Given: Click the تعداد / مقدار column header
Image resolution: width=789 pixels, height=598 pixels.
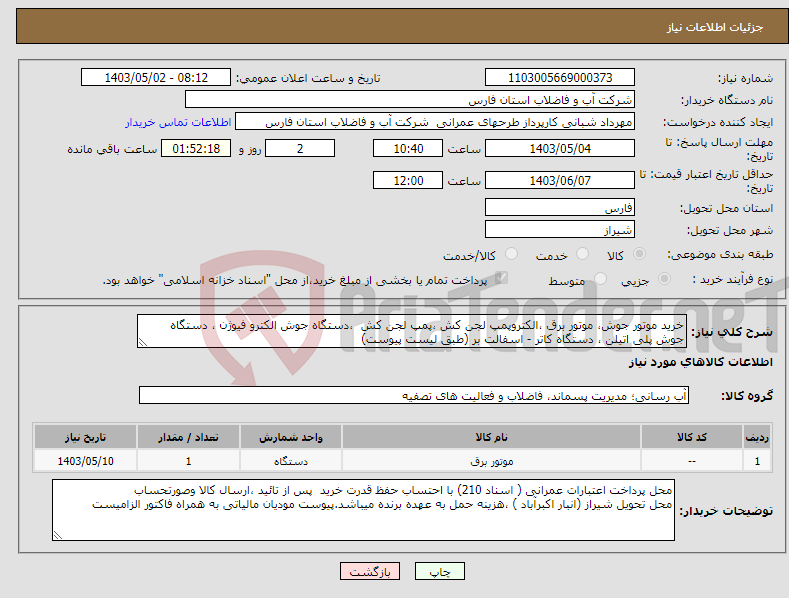Looking at the screenshot, I should pos(188,437).
